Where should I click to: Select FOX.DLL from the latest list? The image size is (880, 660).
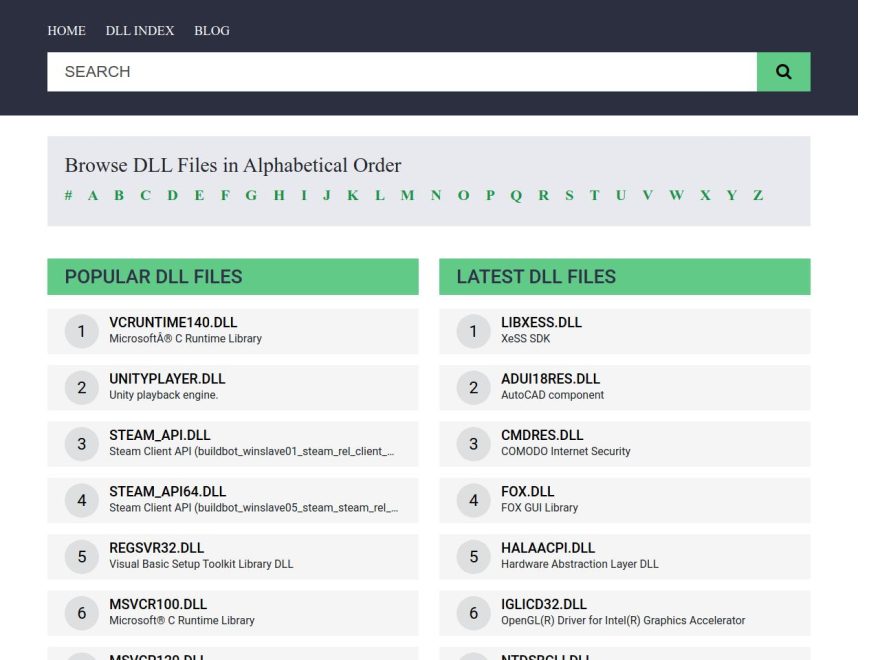tap(527, 492)
